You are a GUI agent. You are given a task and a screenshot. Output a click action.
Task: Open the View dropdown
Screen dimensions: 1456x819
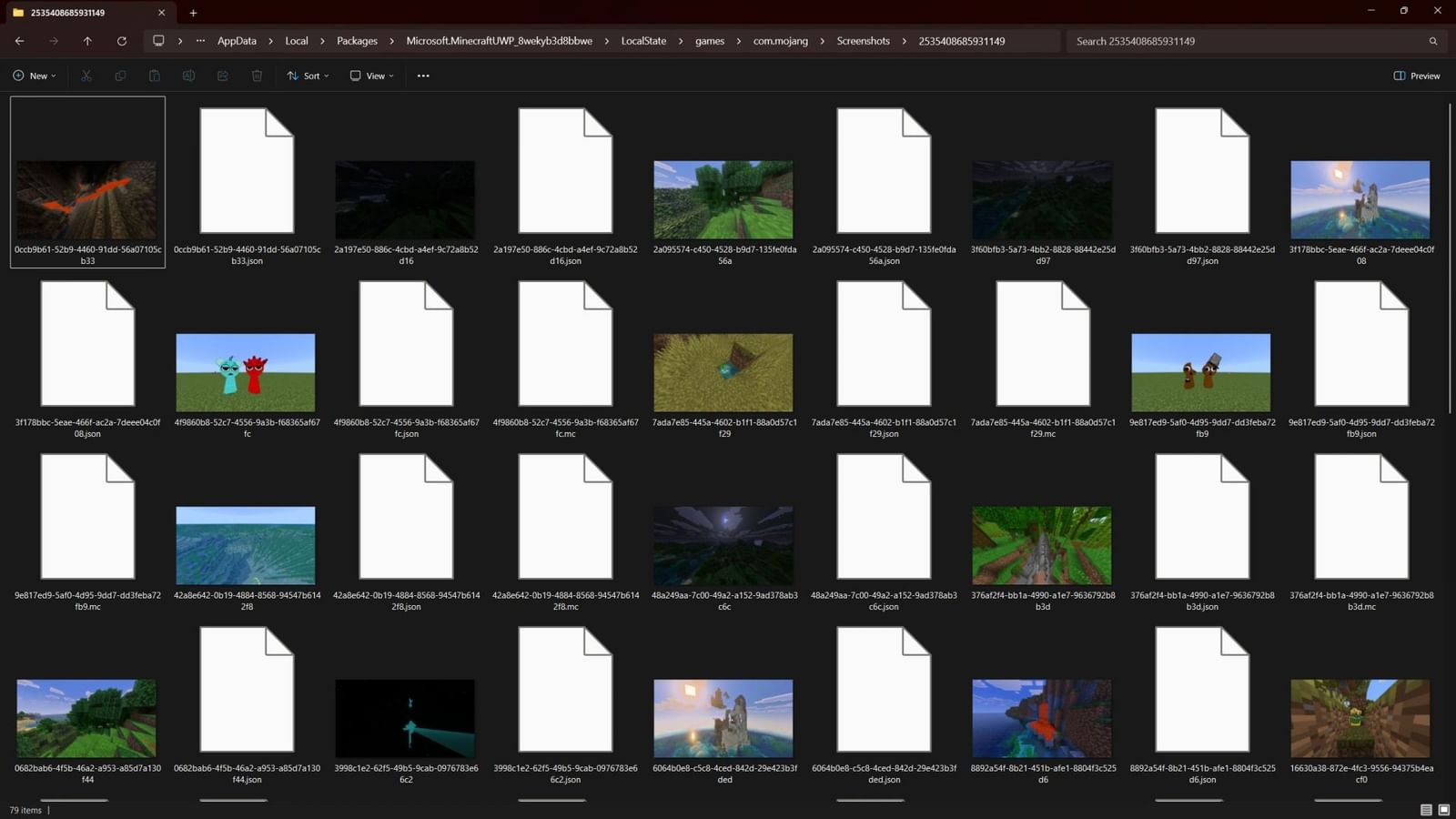pyautogui.click(x=371, y=76)
